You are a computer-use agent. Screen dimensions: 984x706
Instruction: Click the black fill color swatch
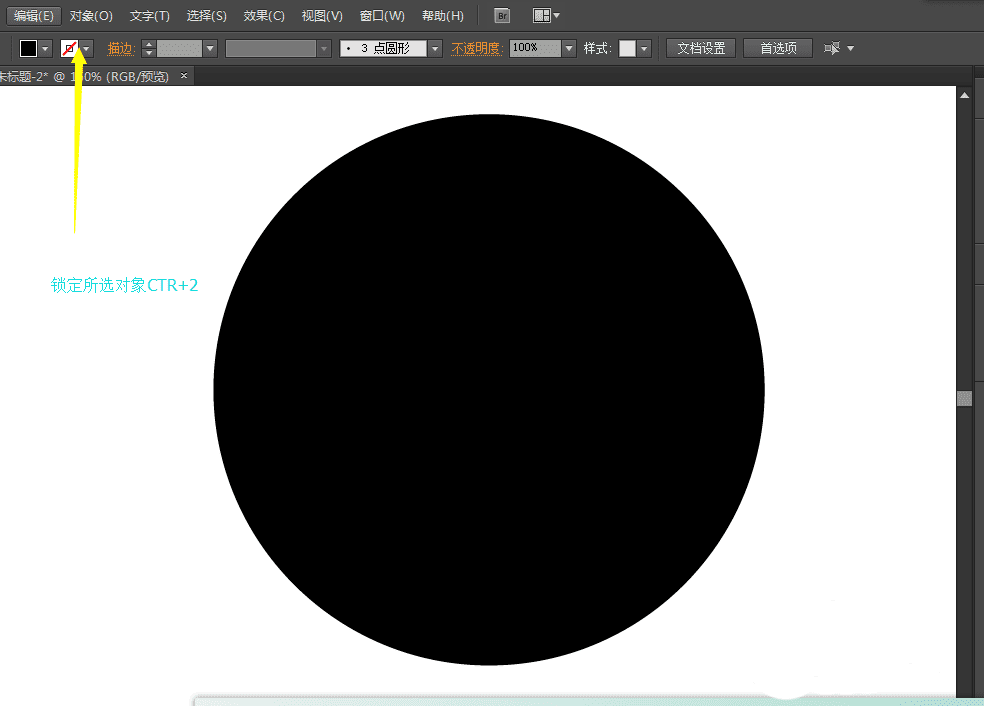28,48
